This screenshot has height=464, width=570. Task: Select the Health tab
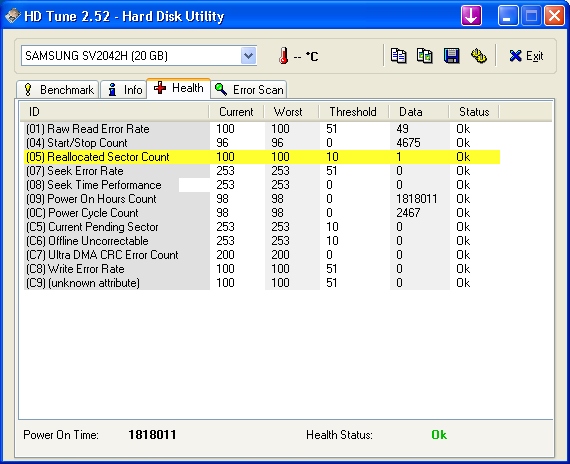(178, 88)
